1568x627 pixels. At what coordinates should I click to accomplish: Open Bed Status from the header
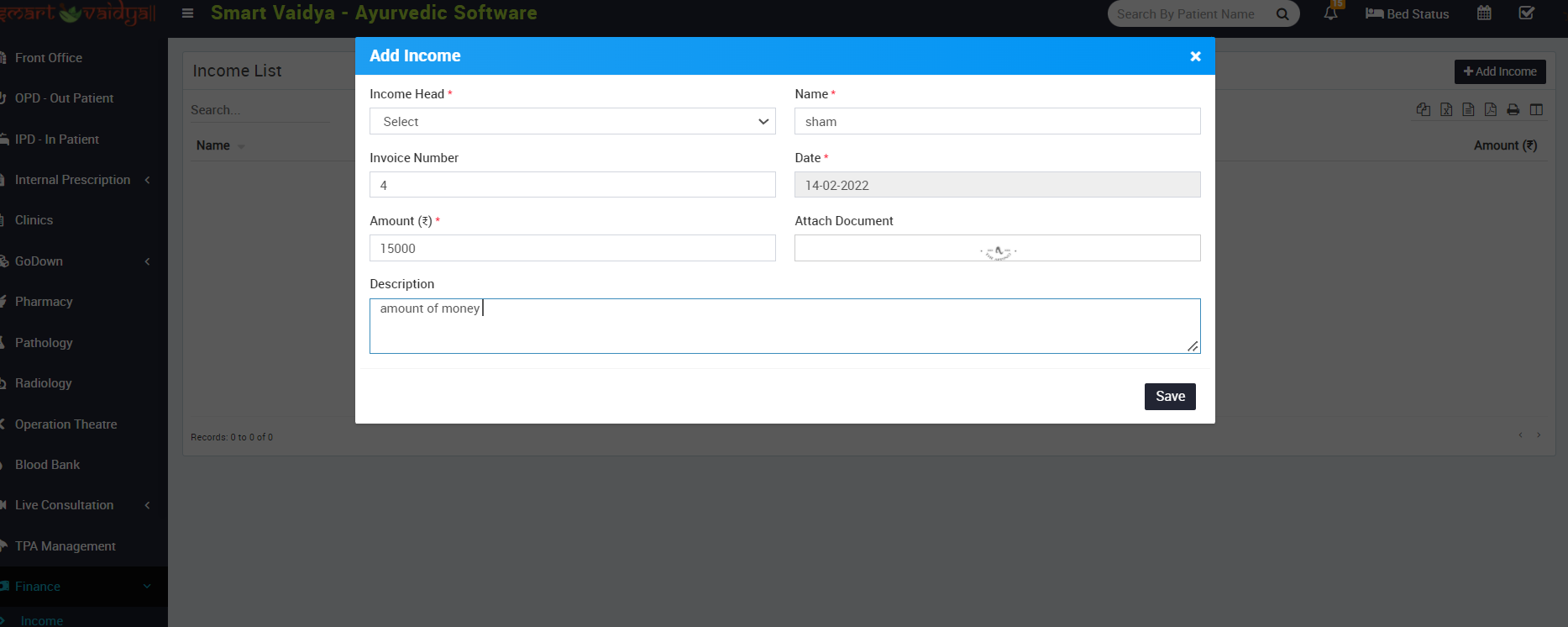[x=1407, y=14]
